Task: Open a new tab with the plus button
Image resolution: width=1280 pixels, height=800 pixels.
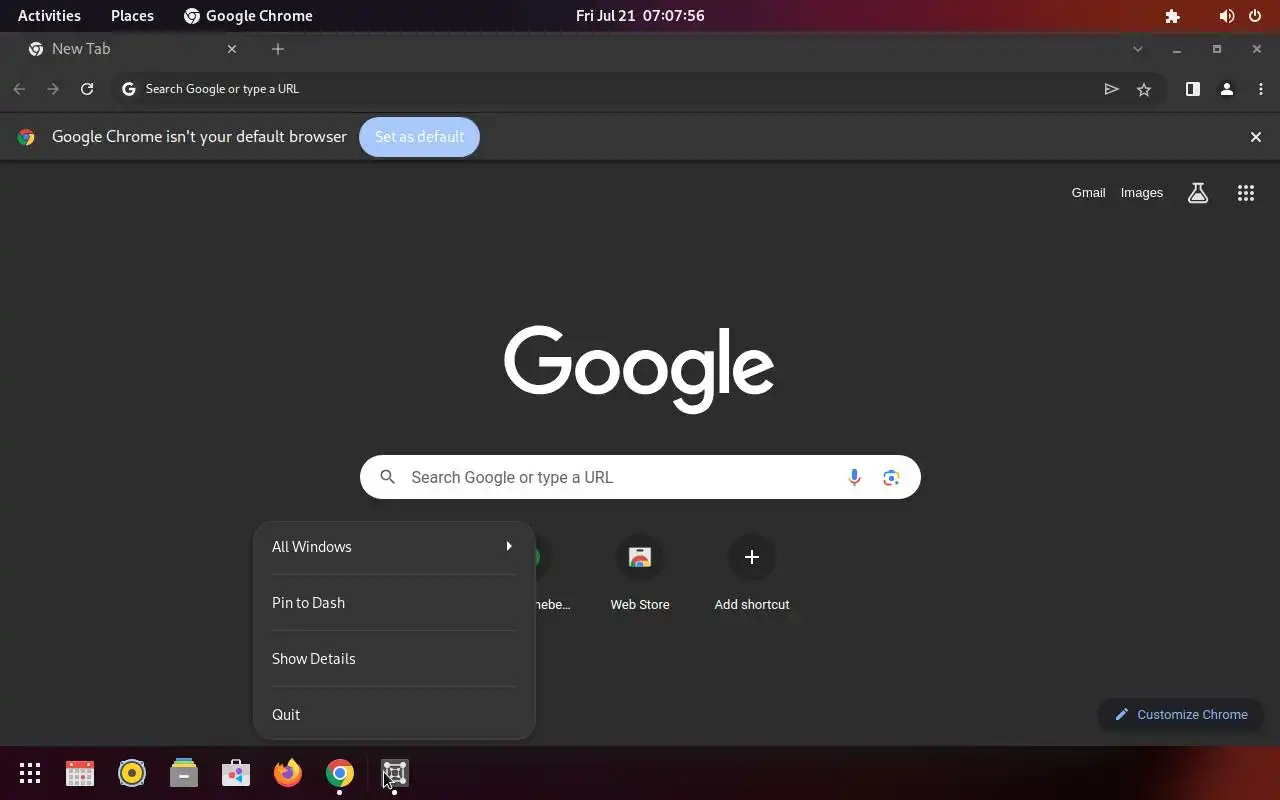Action: tap(278, 49)
